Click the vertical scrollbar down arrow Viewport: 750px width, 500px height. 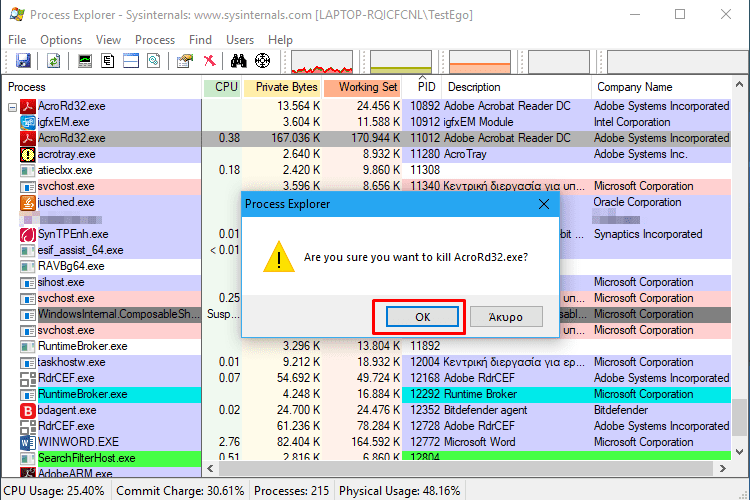coord(739,452)
